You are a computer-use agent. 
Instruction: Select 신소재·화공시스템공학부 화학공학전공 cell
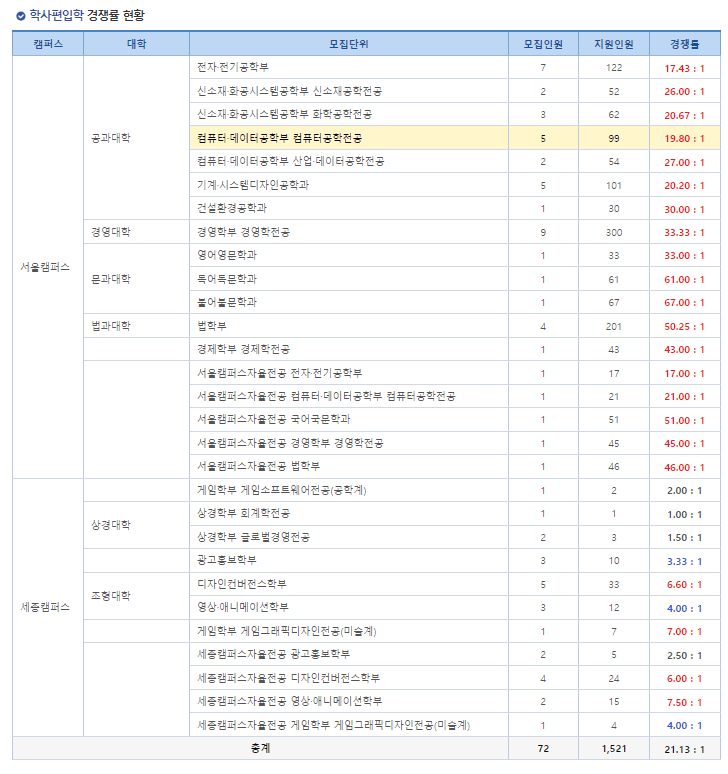(349, 115)
